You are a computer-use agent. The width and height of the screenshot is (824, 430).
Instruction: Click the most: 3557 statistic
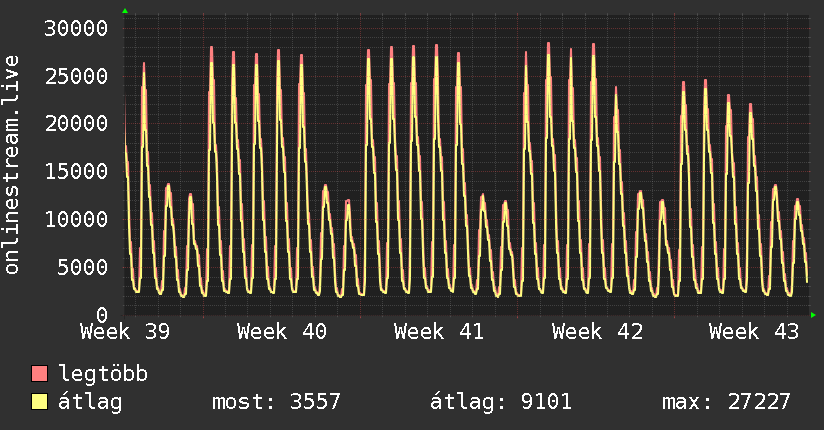point(276,402)
